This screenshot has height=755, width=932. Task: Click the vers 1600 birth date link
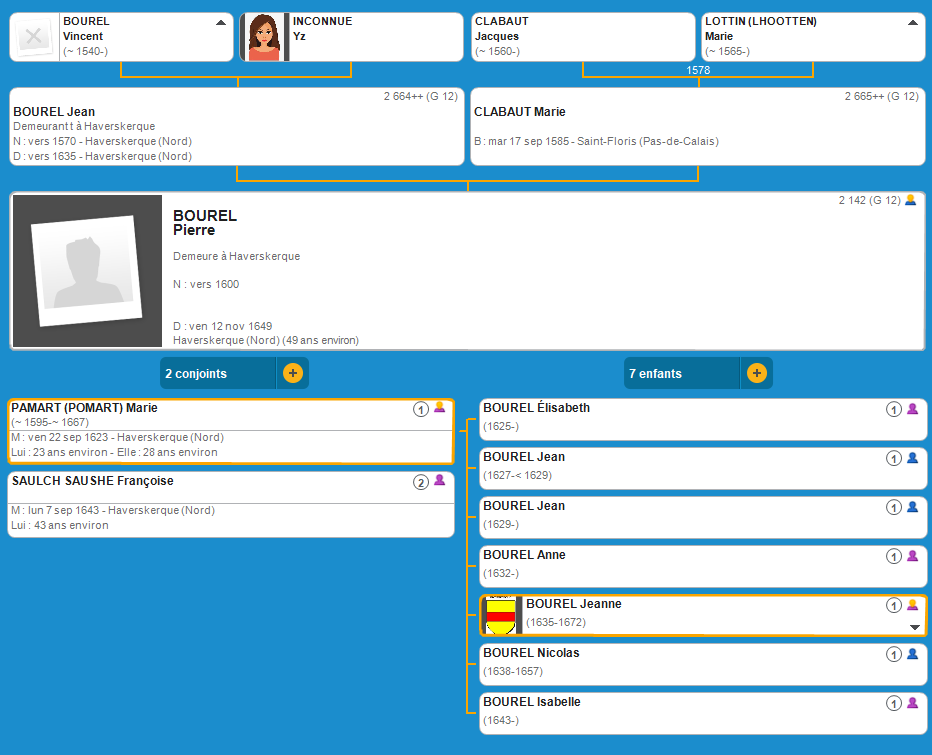(x=226, y=284)
